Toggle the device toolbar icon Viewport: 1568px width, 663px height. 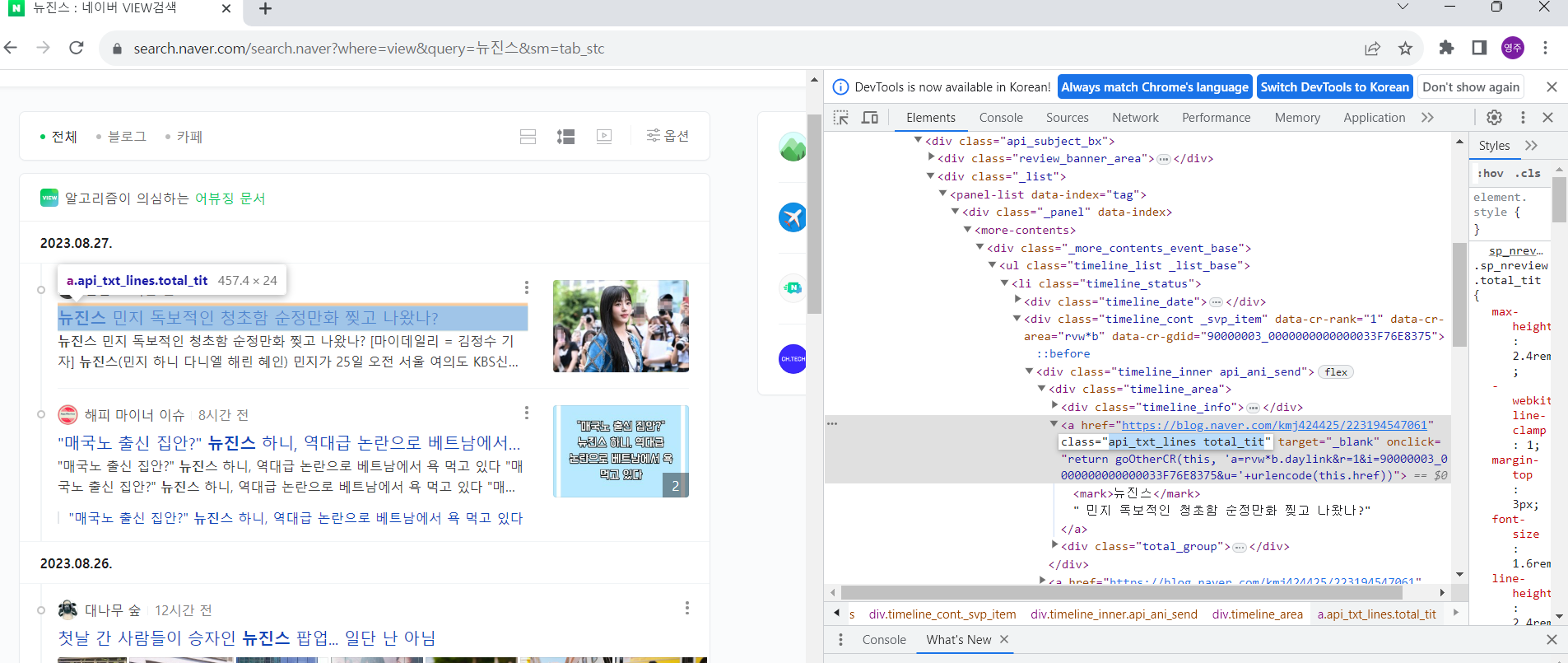[870, 118]
